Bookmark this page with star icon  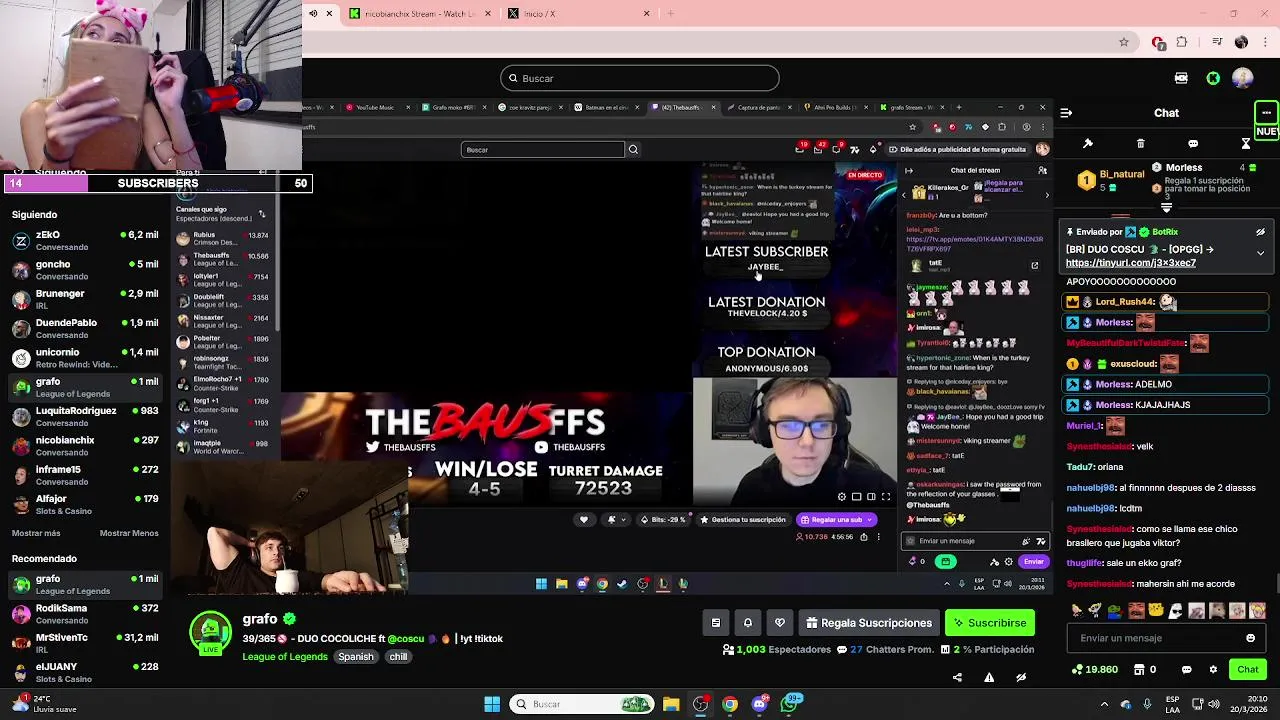point(1124,42)
